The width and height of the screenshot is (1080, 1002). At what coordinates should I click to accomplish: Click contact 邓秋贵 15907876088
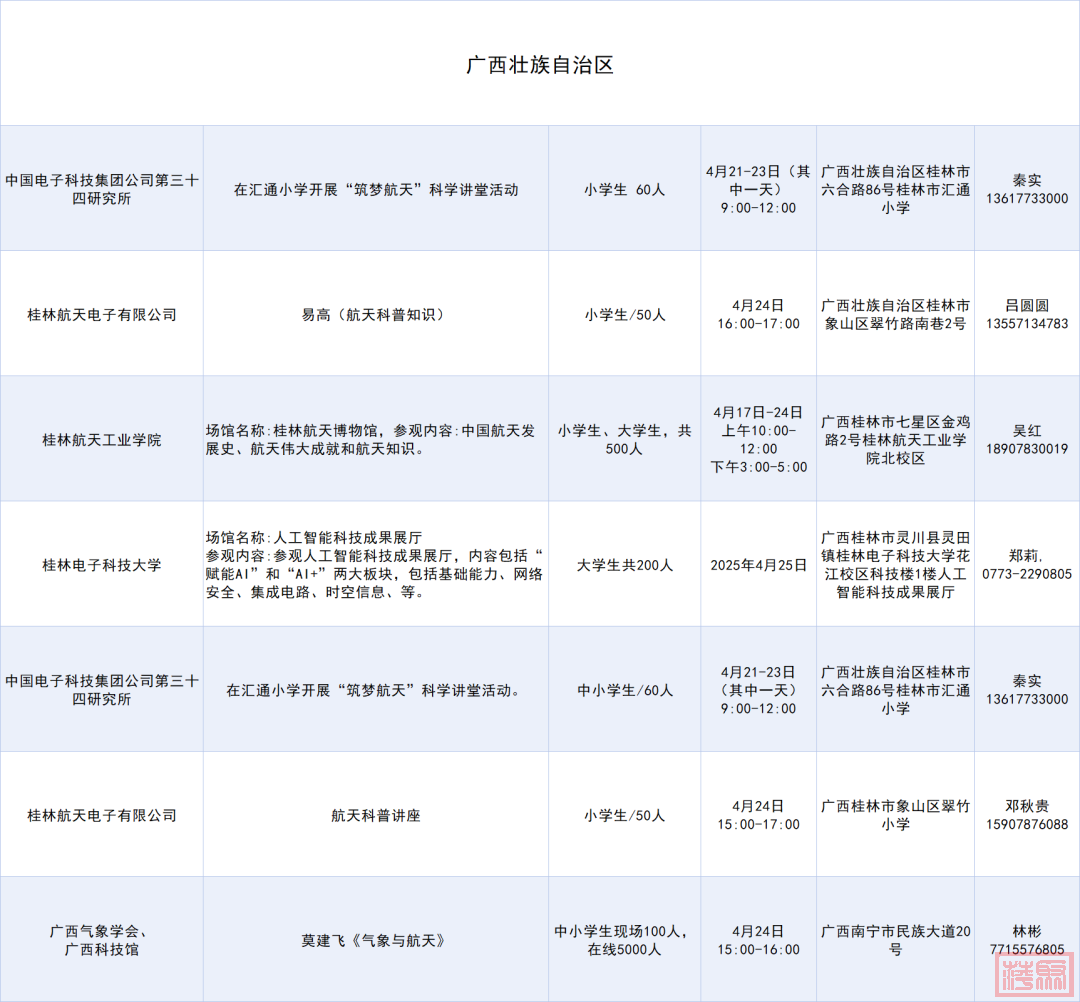coord(1027,815)
